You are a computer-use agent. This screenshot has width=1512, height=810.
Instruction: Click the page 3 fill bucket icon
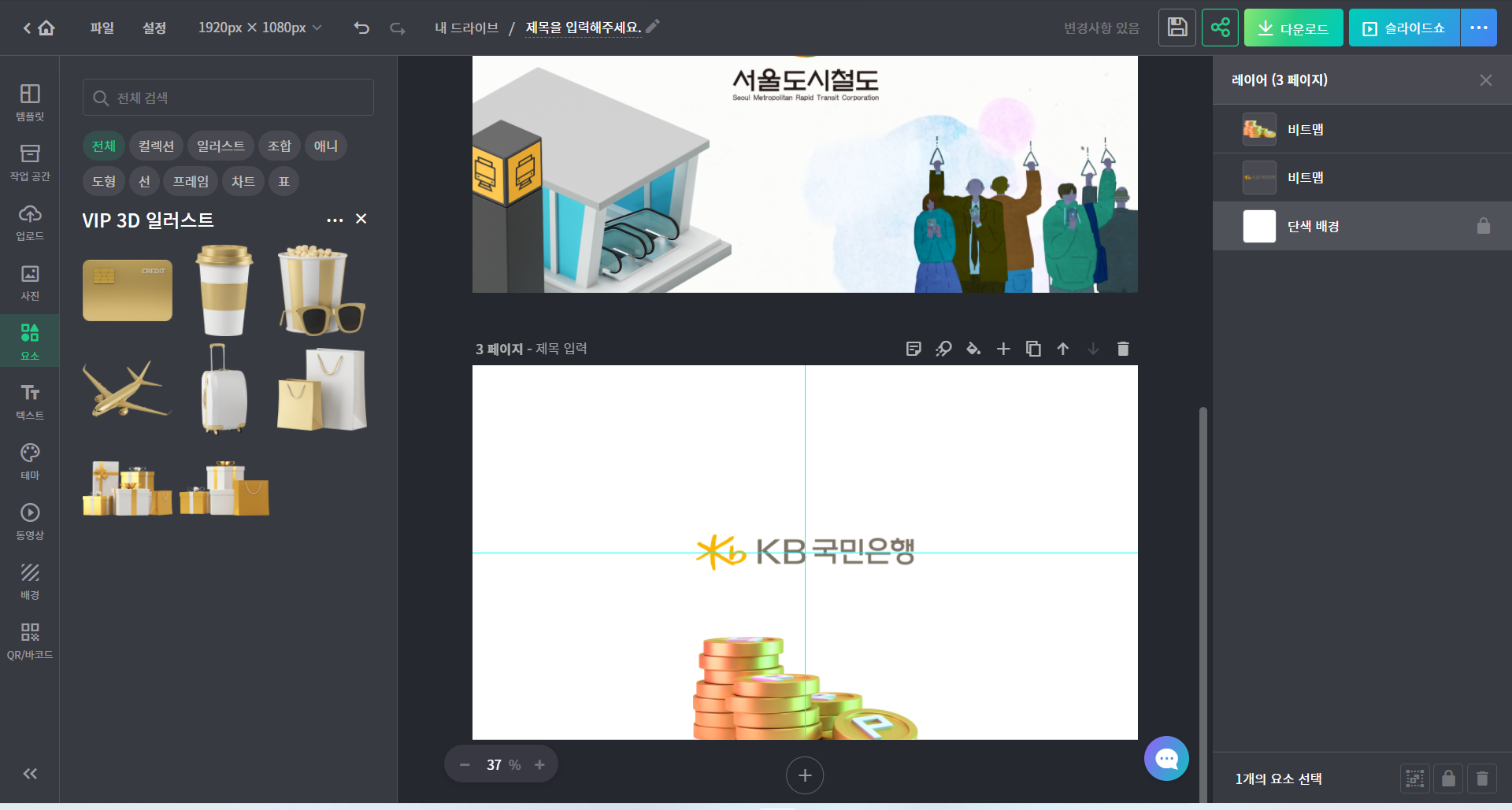point(973,349)
